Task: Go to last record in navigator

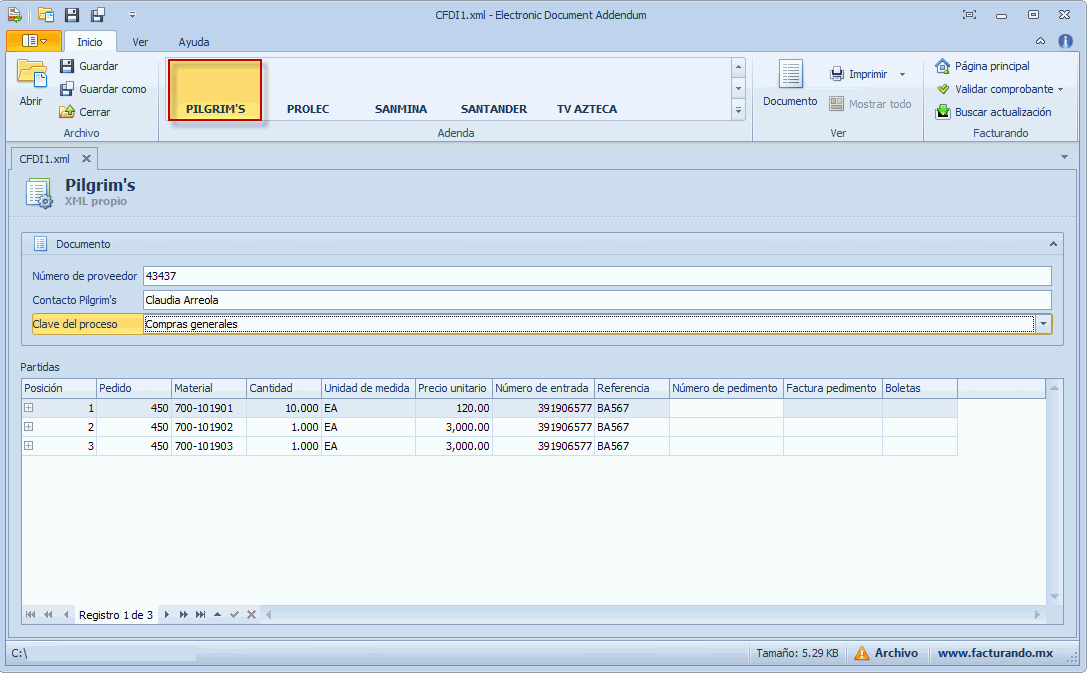Action: click(200, 615)
